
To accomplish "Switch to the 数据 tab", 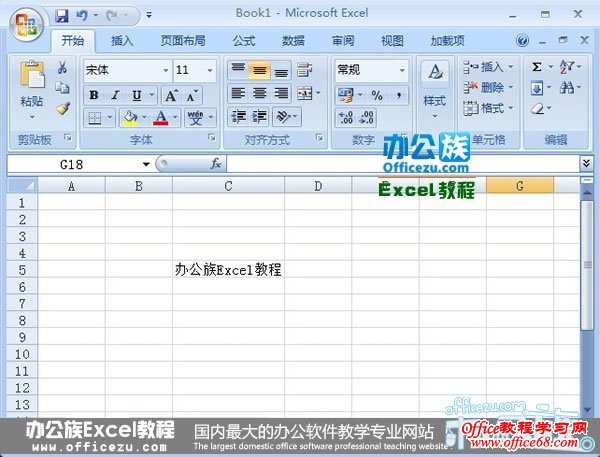I will (x=293, y=41).
